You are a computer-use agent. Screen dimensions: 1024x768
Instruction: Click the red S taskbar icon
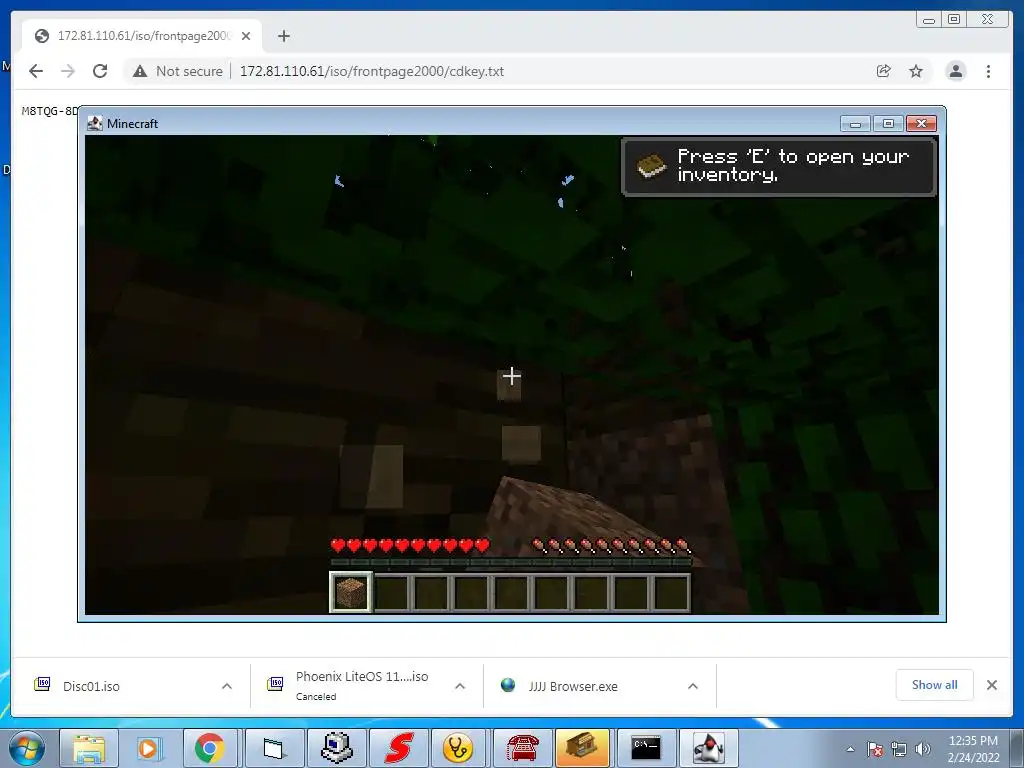coord(398,748)
